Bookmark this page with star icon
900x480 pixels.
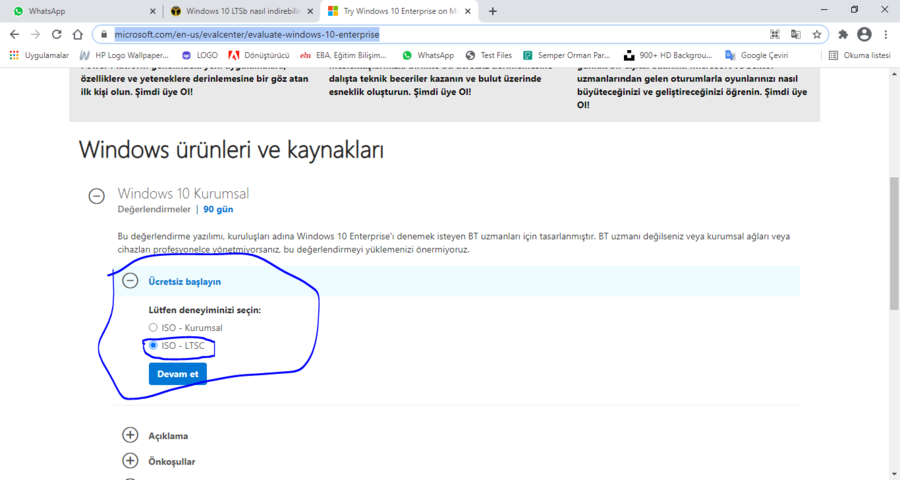point(817,34)
